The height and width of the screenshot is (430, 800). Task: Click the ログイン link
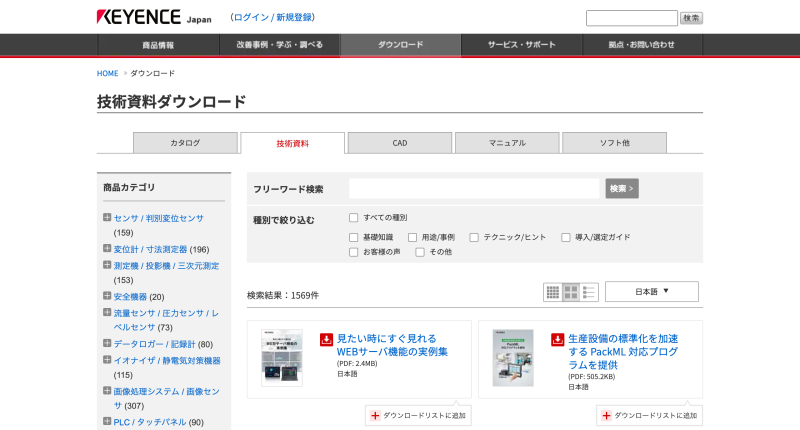251,17
